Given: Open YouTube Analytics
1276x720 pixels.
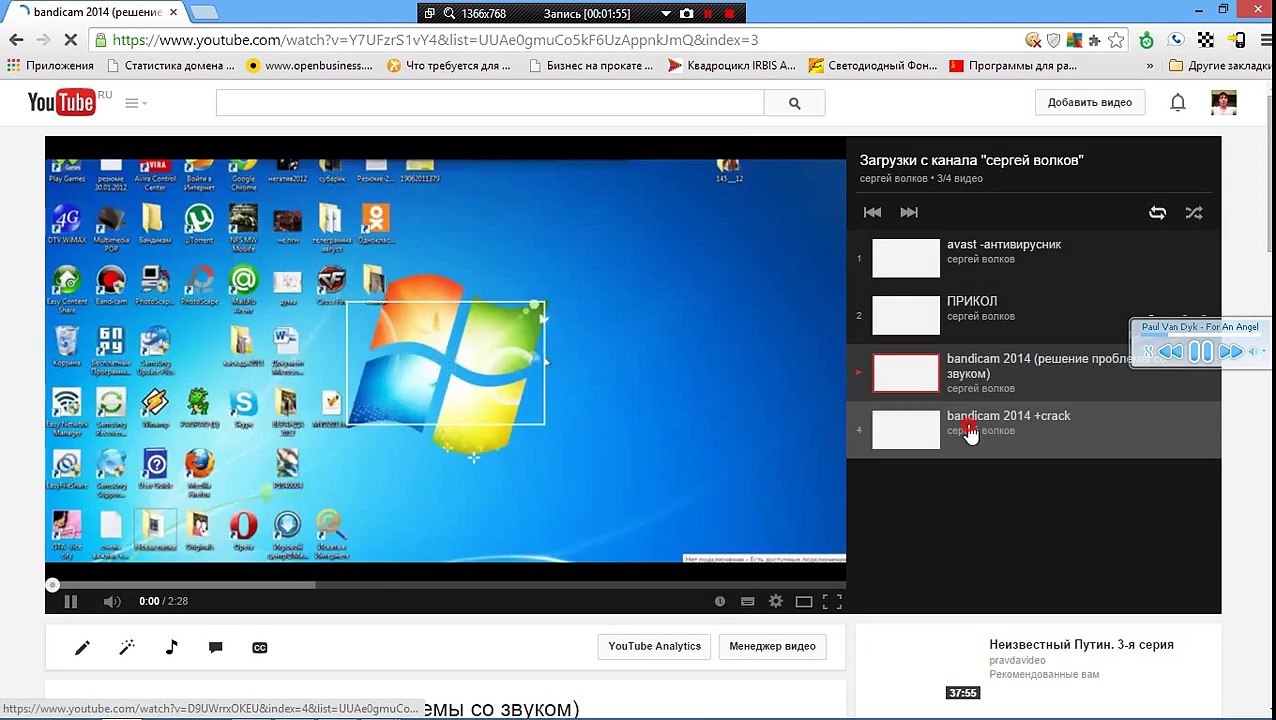Looking at the screenshot, I should pos(655,646).
